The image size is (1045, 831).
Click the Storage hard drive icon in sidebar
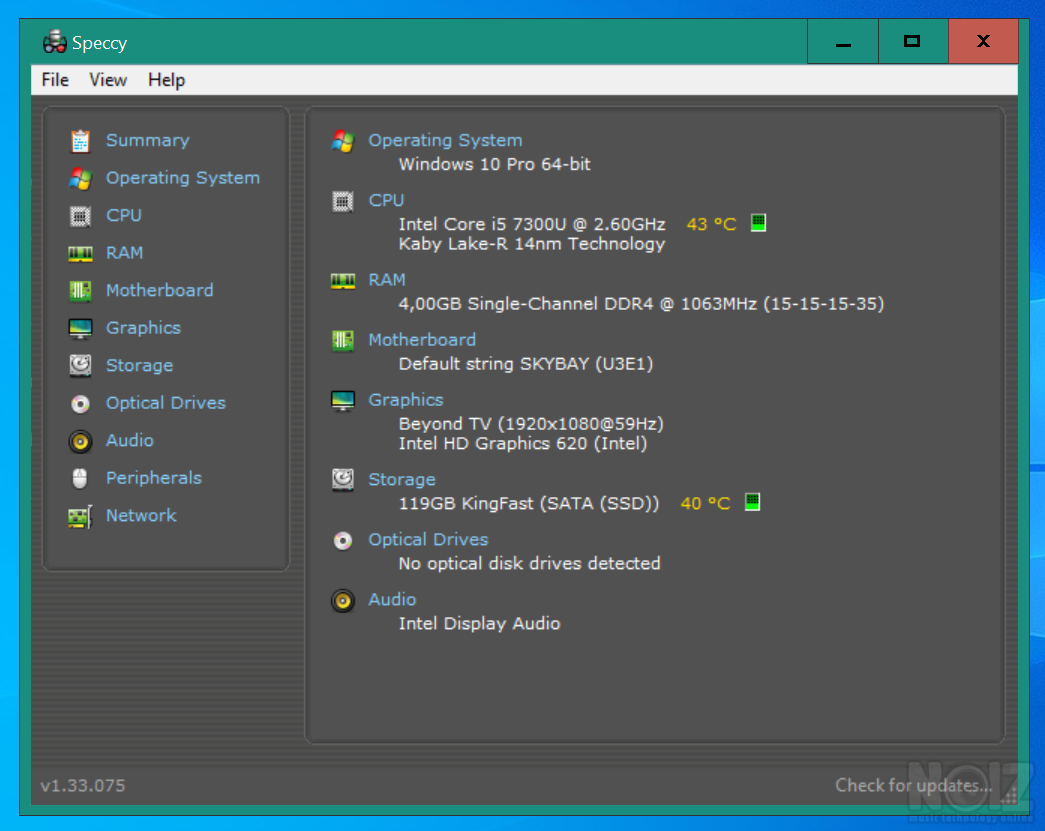(x=80, y=366)
